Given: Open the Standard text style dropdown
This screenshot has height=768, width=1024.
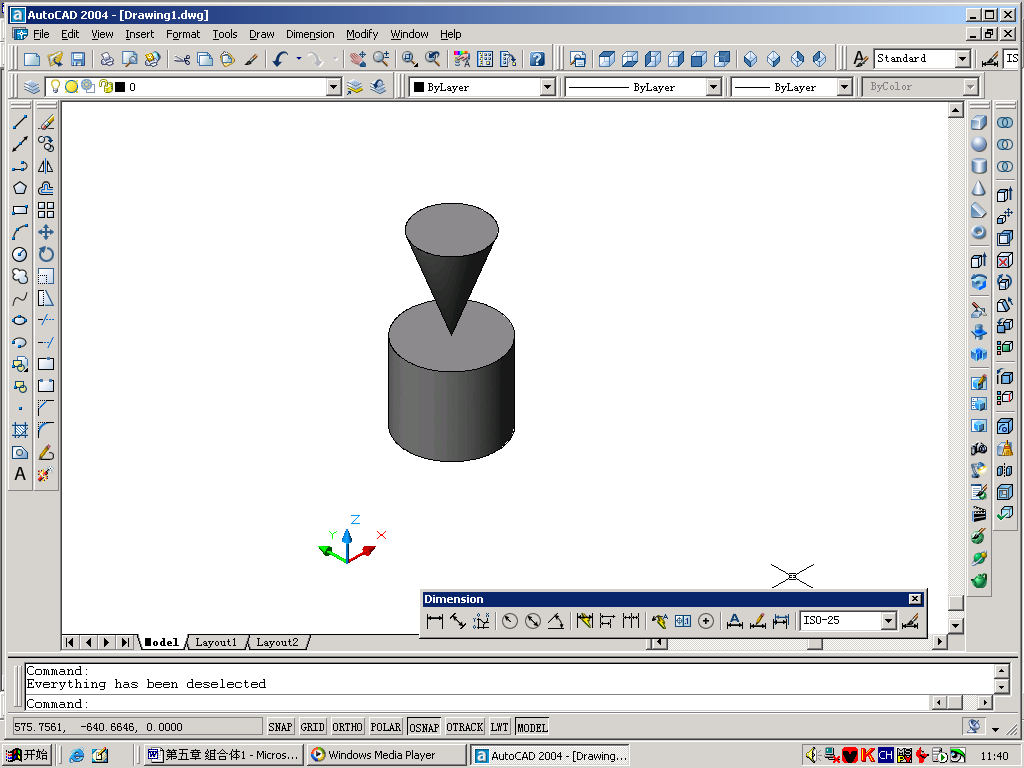Looking at the screenshot, I should (963, 59).
